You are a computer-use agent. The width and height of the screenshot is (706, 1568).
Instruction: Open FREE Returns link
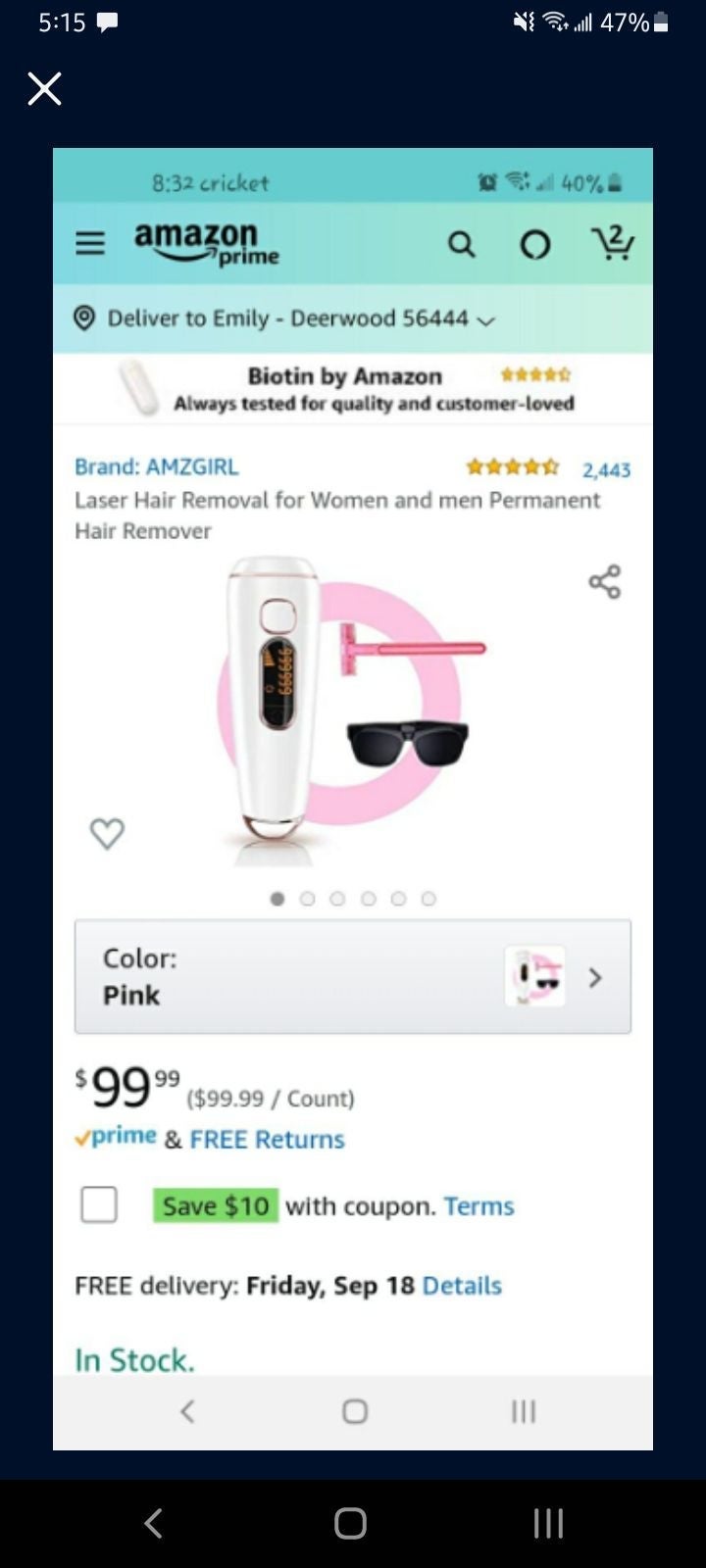point(267,1139)
